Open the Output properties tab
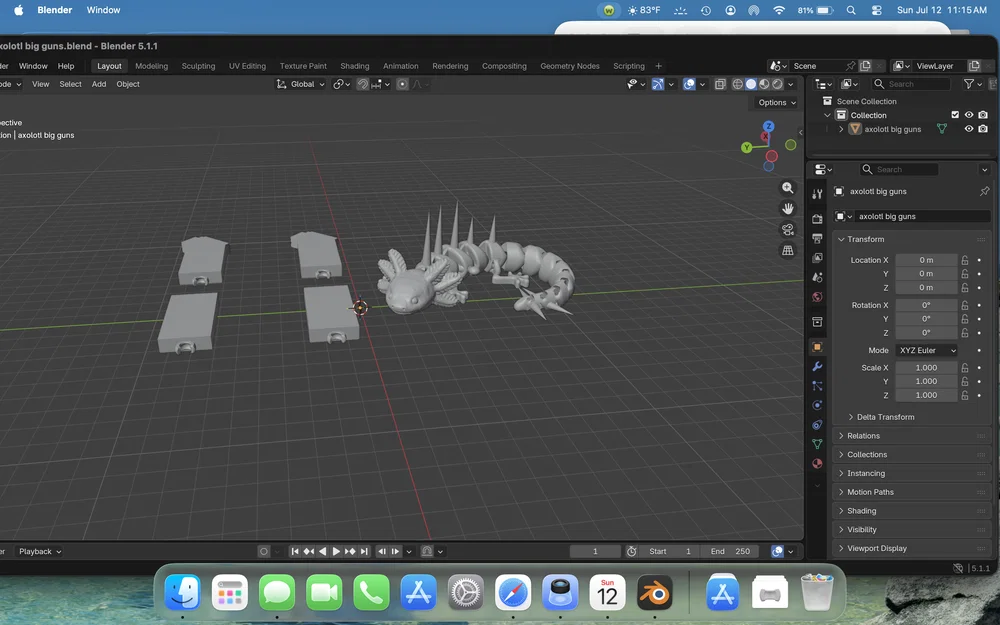 (817, 239)
